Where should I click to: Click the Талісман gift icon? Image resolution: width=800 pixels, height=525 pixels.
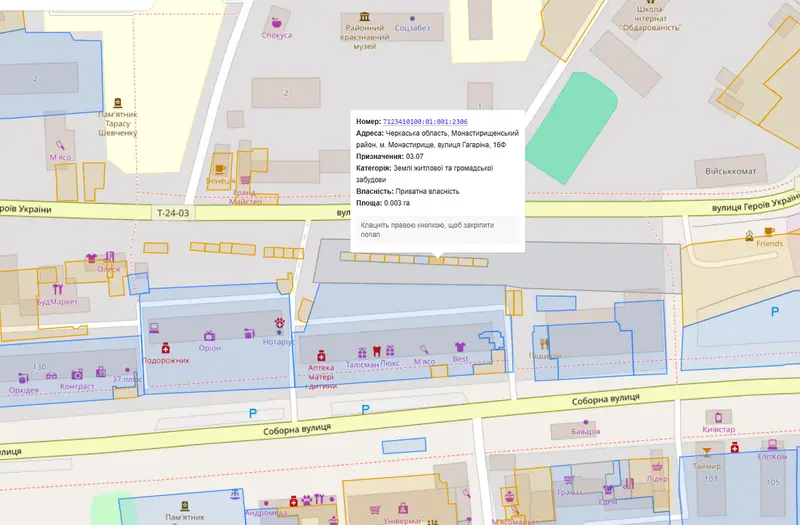point(362,352)
